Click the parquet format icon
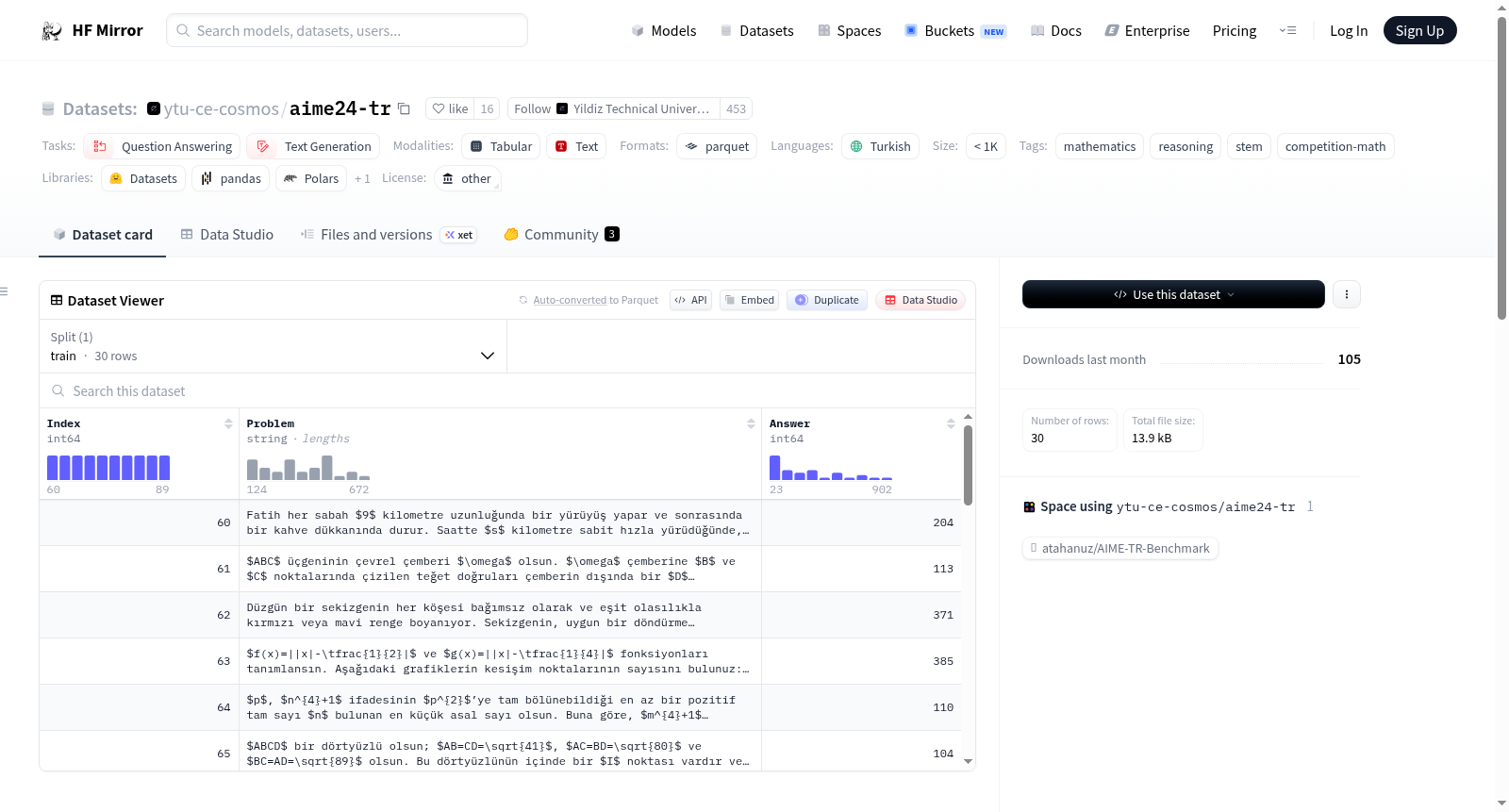 [691, 146]
